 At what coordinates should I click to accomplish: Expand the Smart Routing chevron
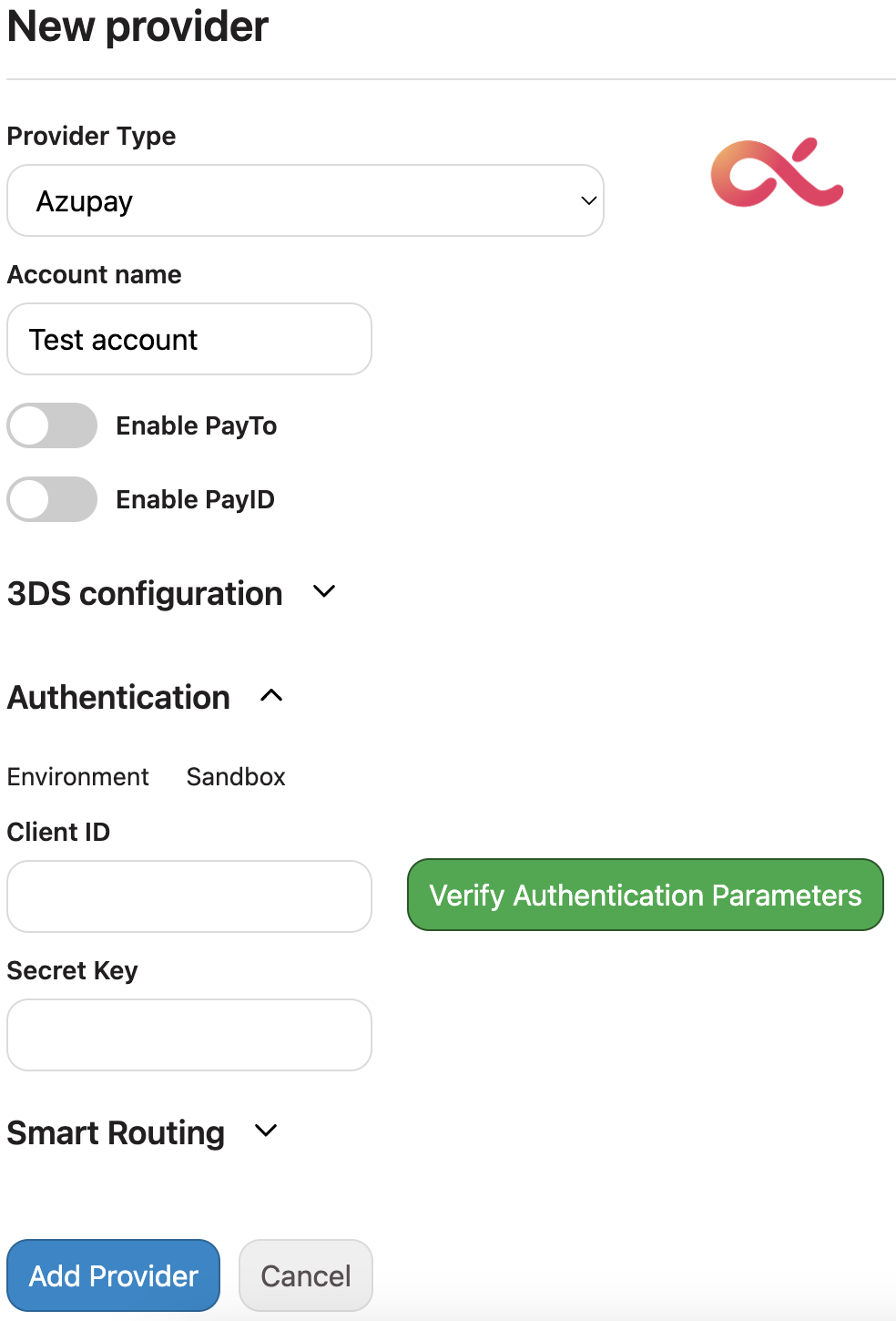(266, 1132)
